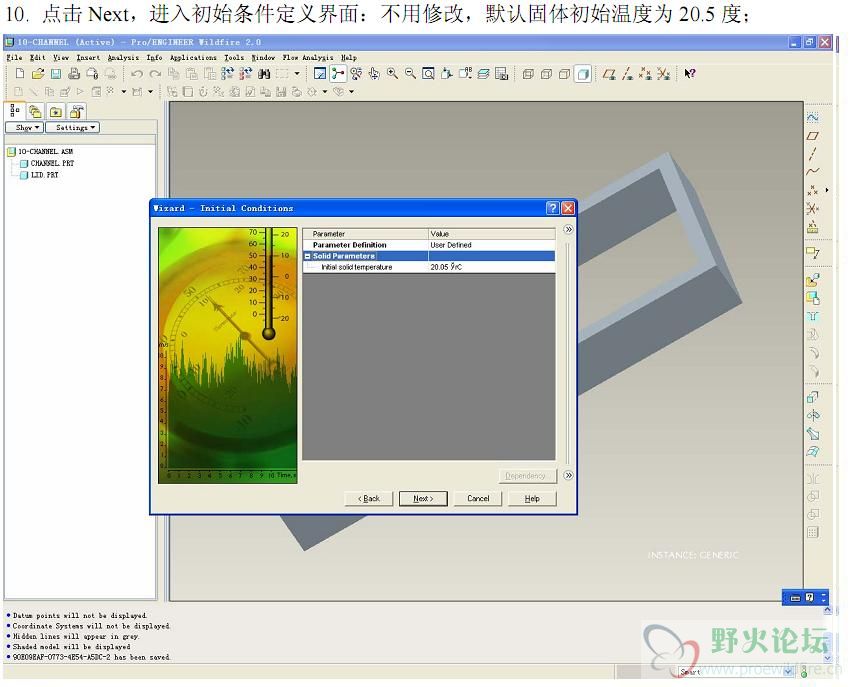
Task: Click the Save diskette icon
Action: click(55, 73)
